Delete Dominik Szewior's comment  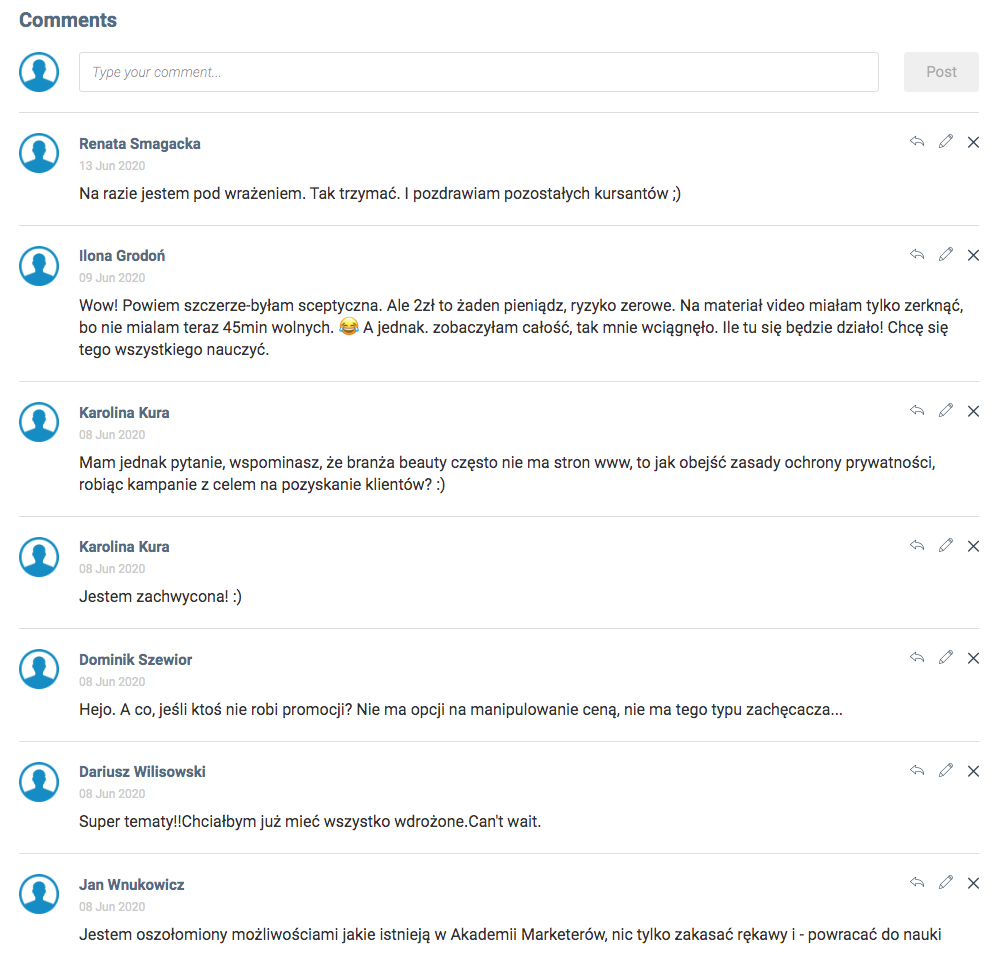click(973, 658)
